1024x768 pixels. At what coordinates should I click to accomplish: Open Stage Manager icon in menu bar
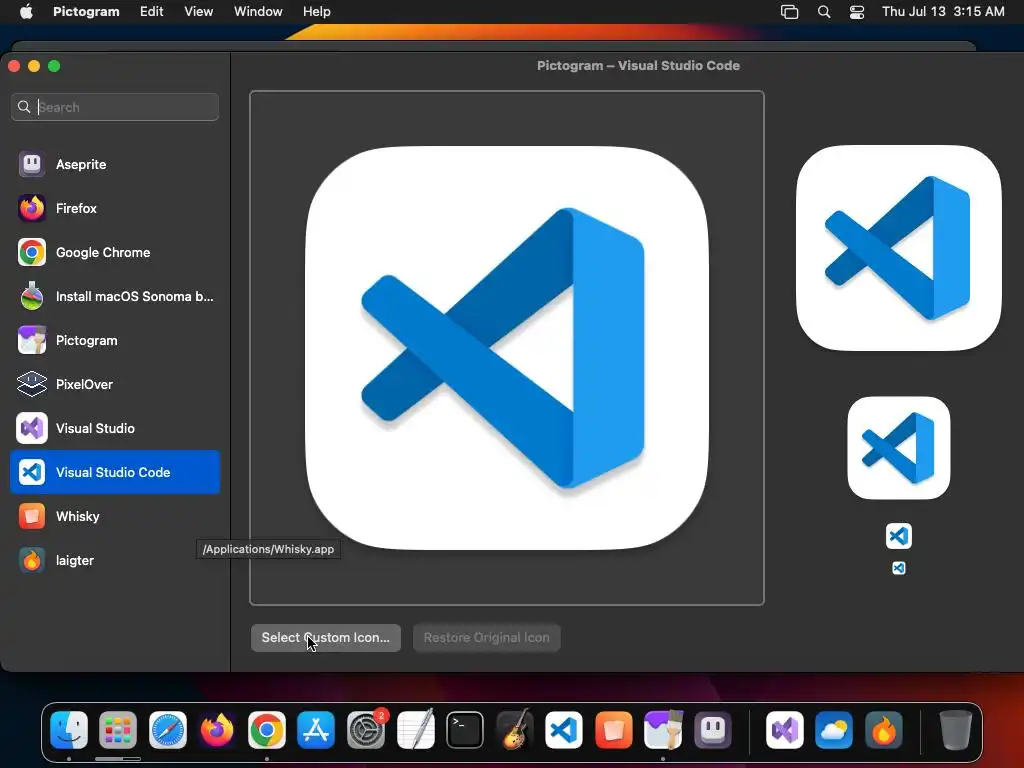pyautogui.click(x=790, y=12)
